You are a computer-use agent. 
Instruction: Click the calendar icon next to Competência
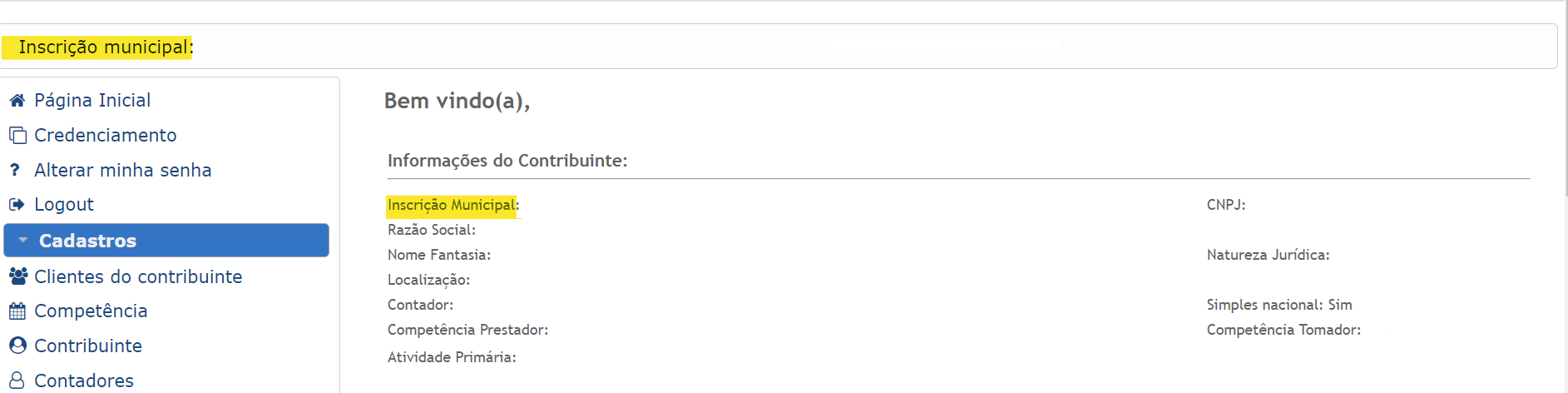click(17, 311)
